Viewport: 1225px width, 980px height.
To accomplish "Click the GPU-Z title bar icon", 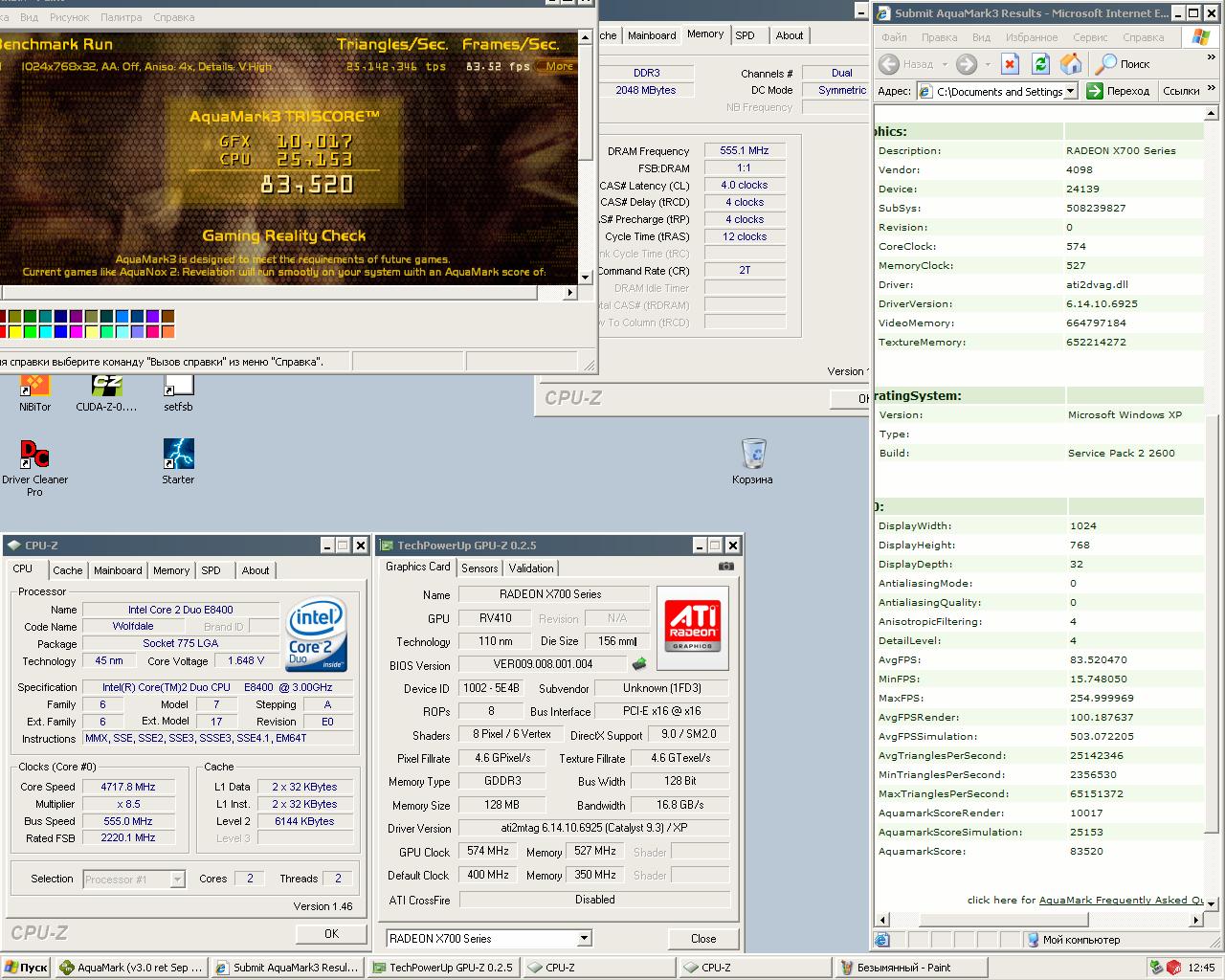I will 387,546.
